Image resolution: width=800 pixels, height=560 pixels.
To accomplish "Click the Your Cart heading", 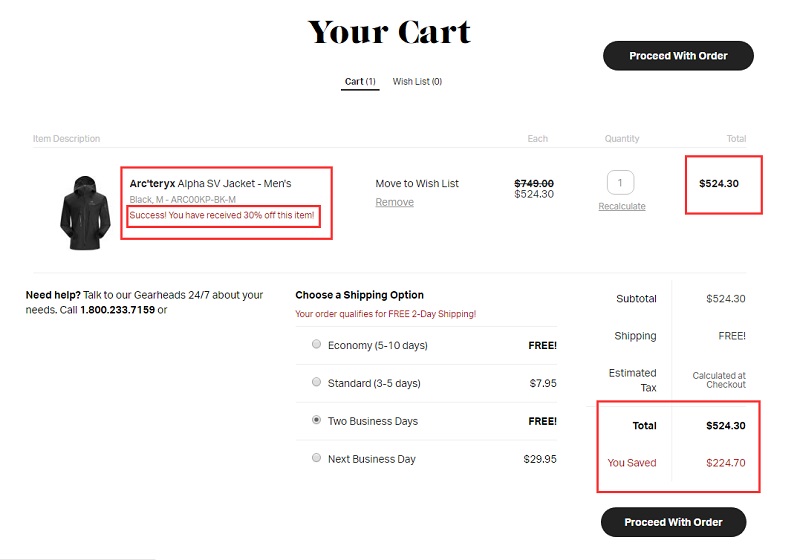I will (x=389, y=32).
